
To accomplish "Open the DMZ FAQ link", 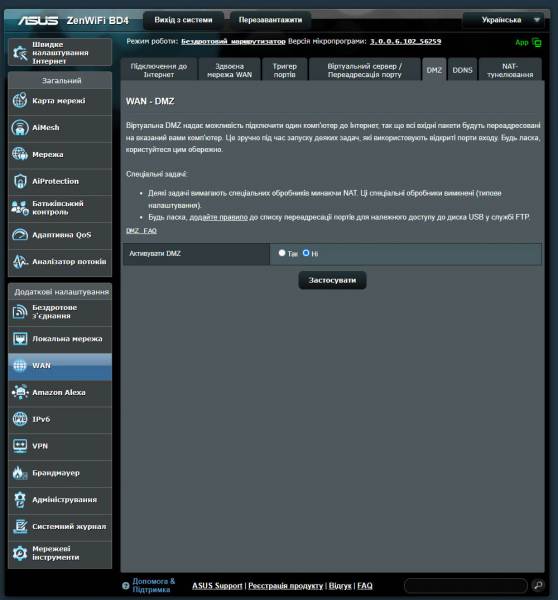I will pyautogui.click(x=141, y=231).
